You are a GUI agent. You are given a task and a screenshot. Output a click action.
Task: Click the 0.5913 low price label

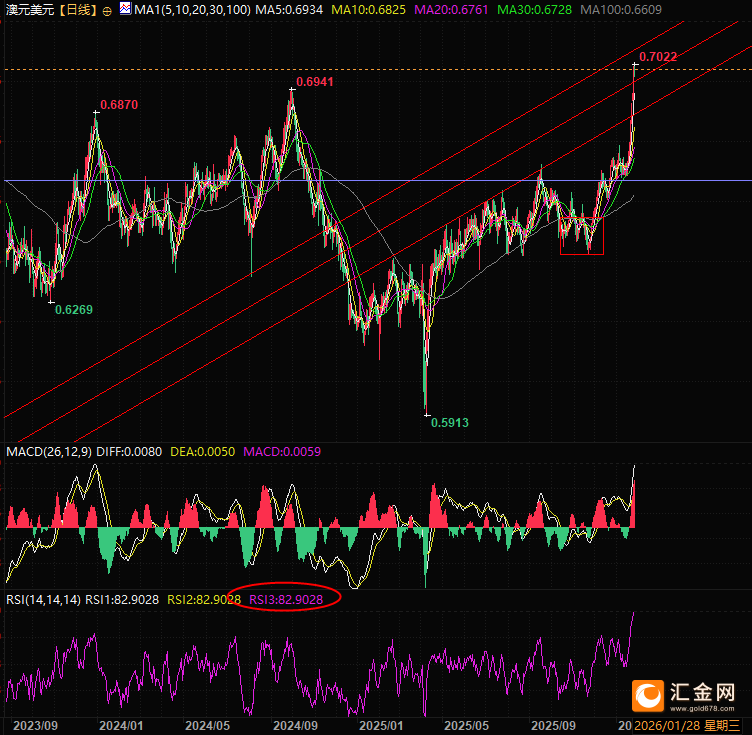(x=449, y=423)
